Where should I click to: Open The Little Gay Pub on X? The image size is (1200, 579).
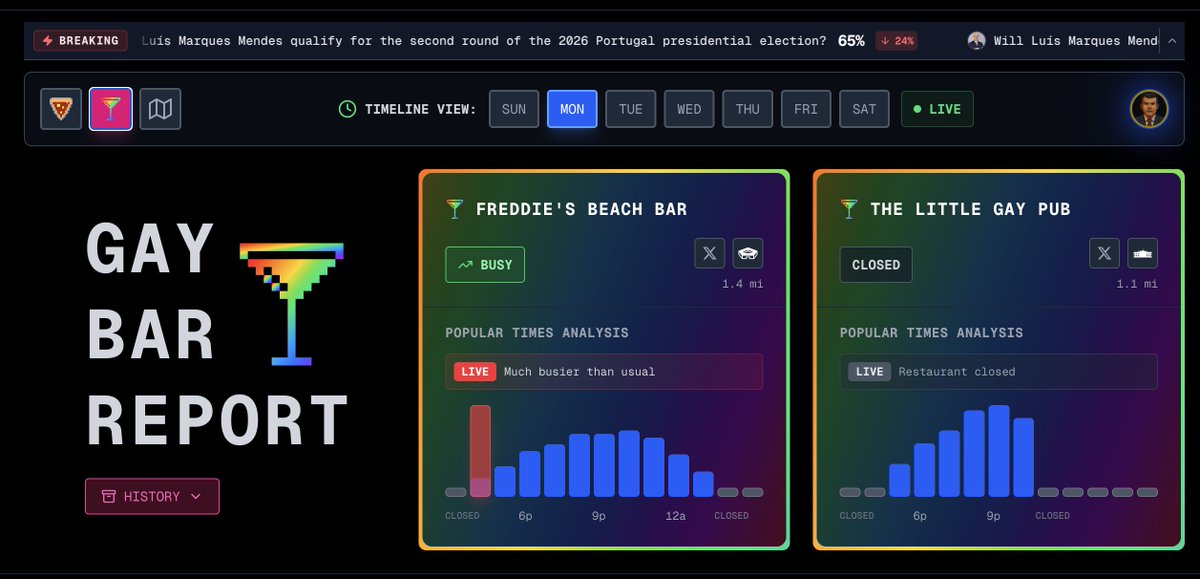pyautogui.click(x=1104, y=253)
